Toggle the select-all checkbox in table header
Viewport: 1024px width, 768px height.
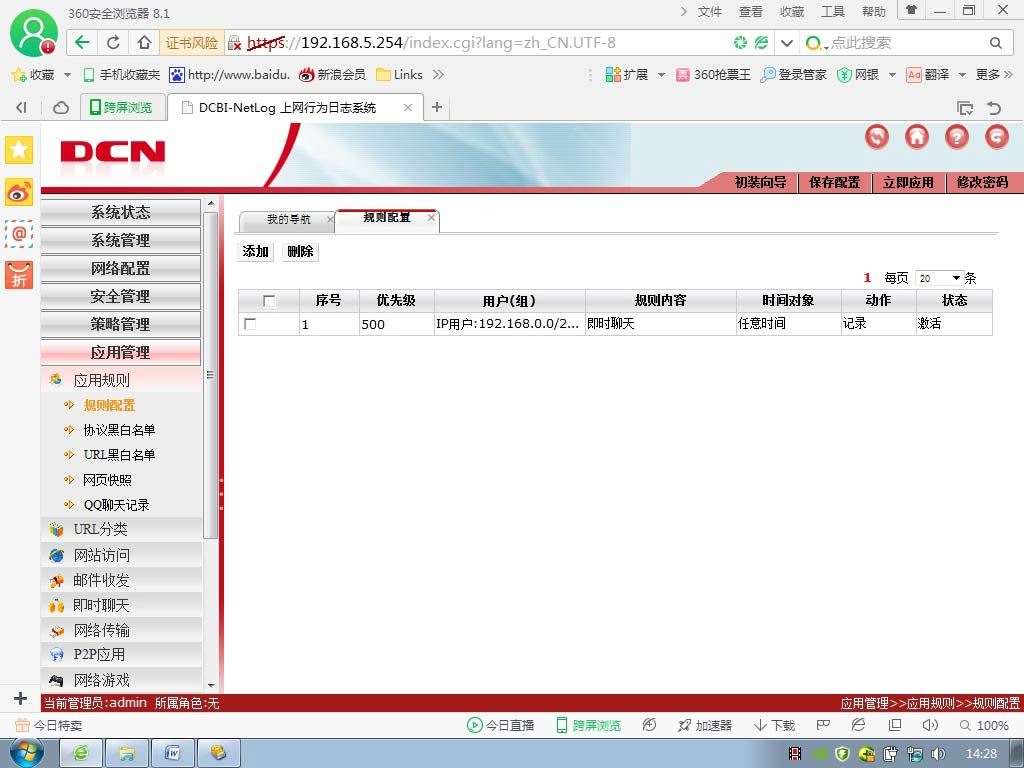pos(268,300)
